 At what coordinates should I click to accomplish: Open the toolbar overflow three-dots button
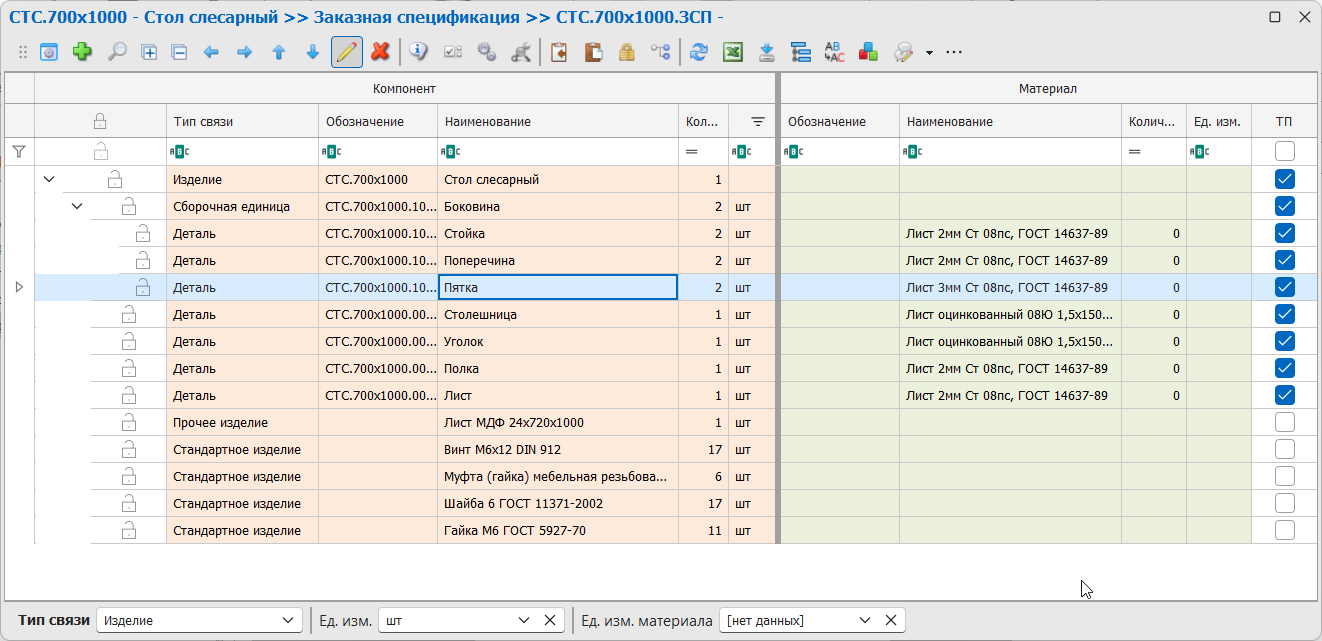954,52
